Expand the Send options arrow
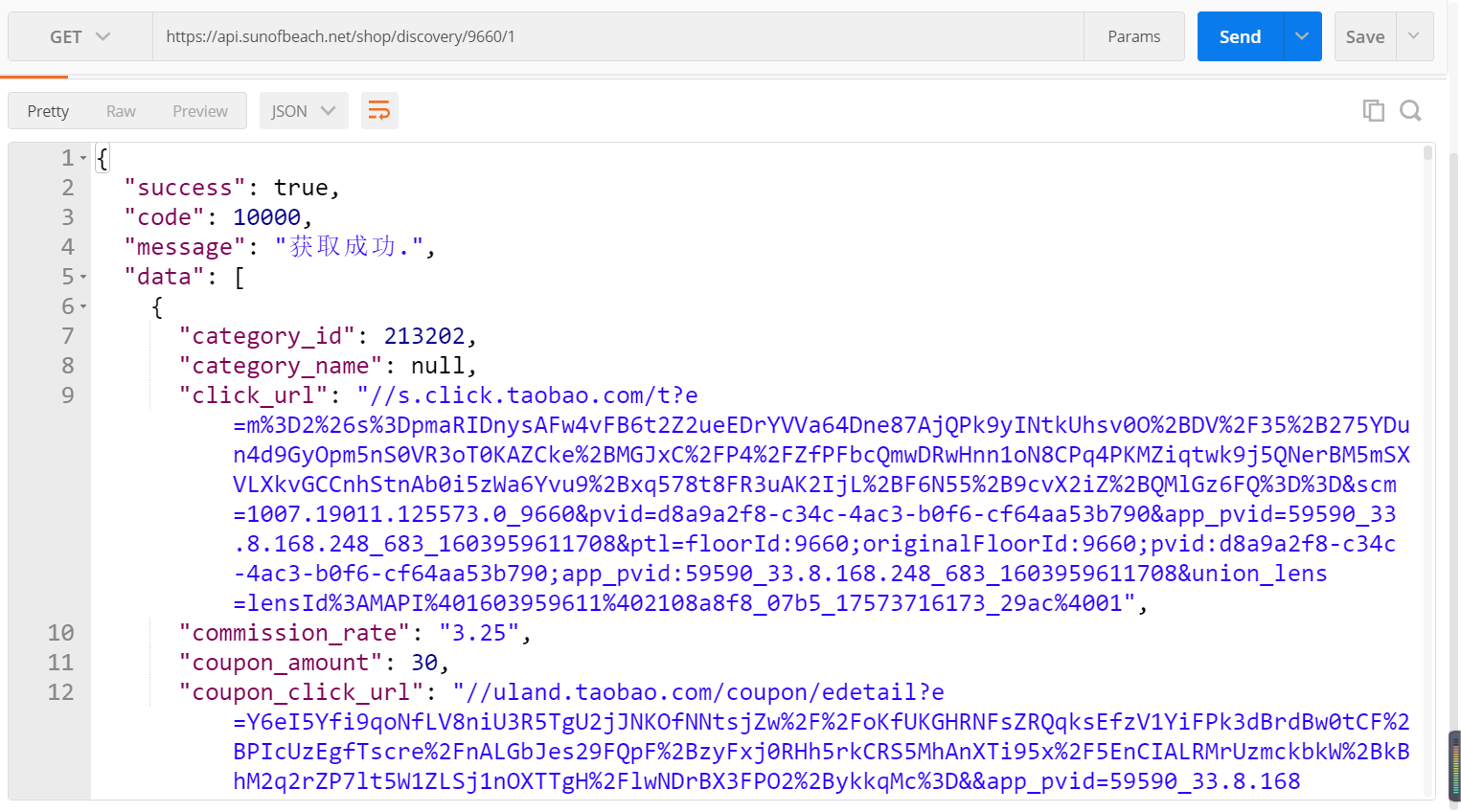This screenshot has width=1461, height=812. [1302, 36]
